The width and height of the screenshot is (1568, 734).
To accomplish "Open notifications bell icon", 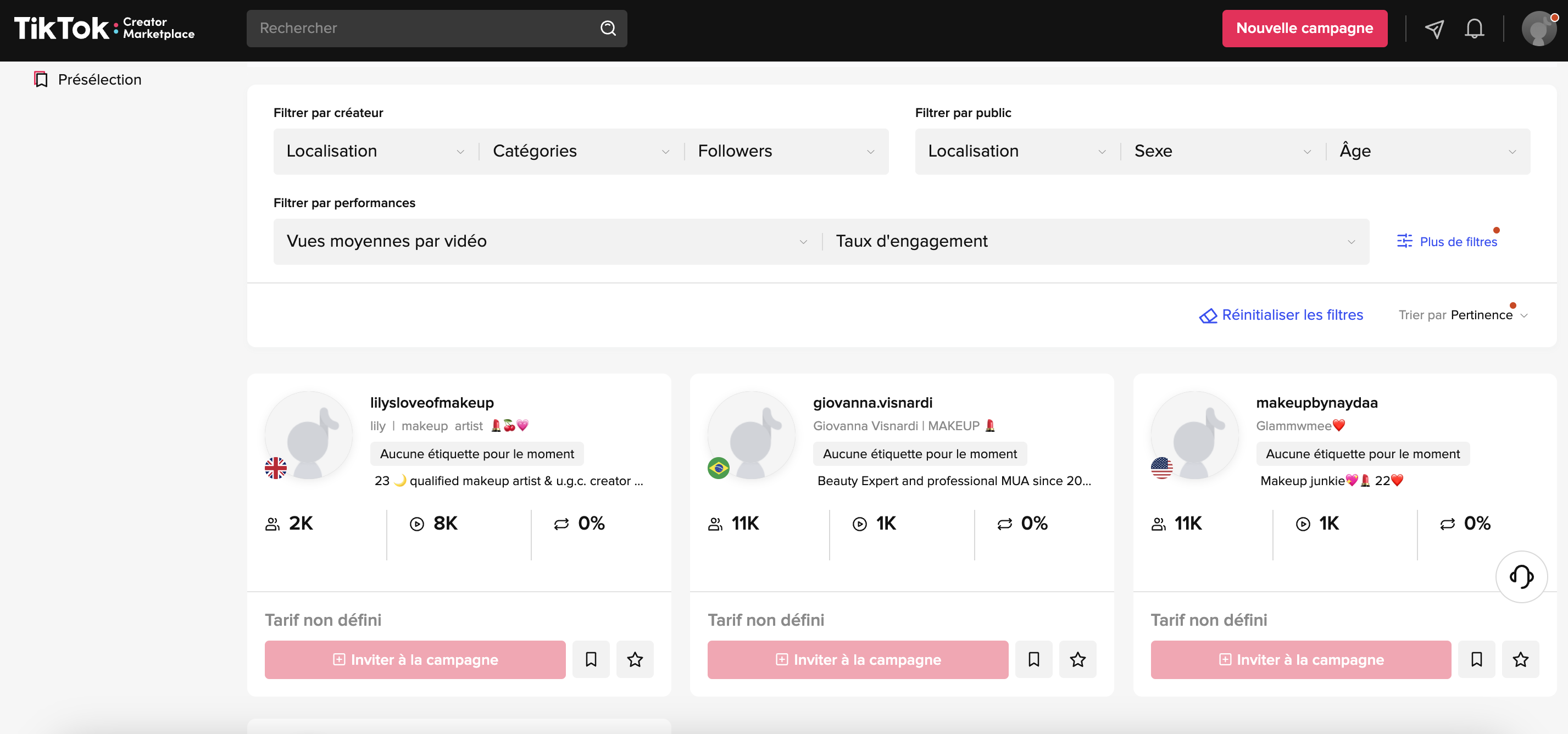I will 1474,29.
